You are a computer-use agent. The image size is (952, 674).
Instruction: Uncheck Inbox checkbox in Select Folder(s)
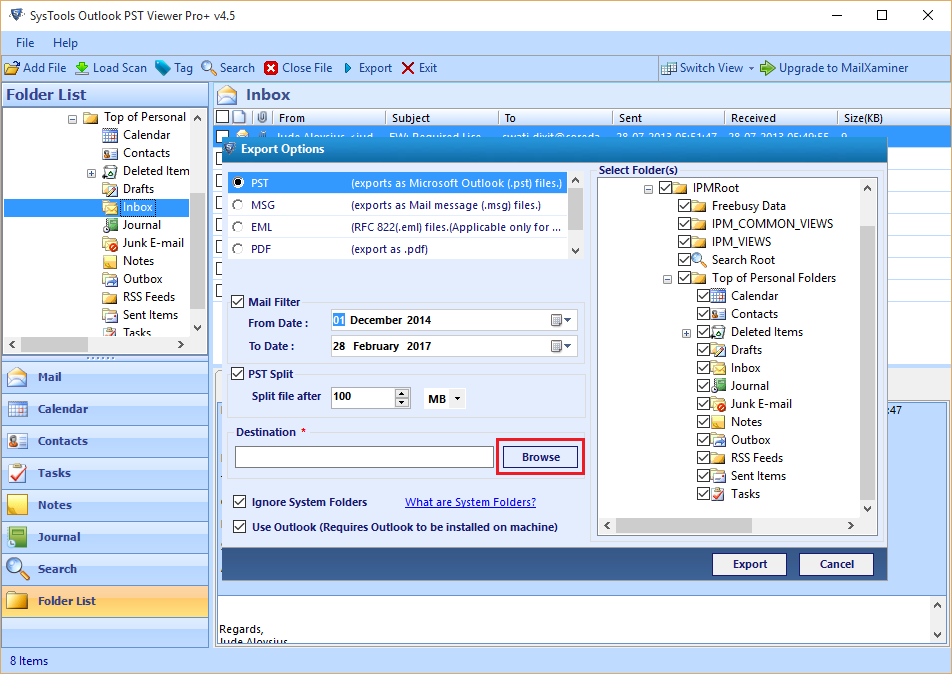tap(703, 368)
